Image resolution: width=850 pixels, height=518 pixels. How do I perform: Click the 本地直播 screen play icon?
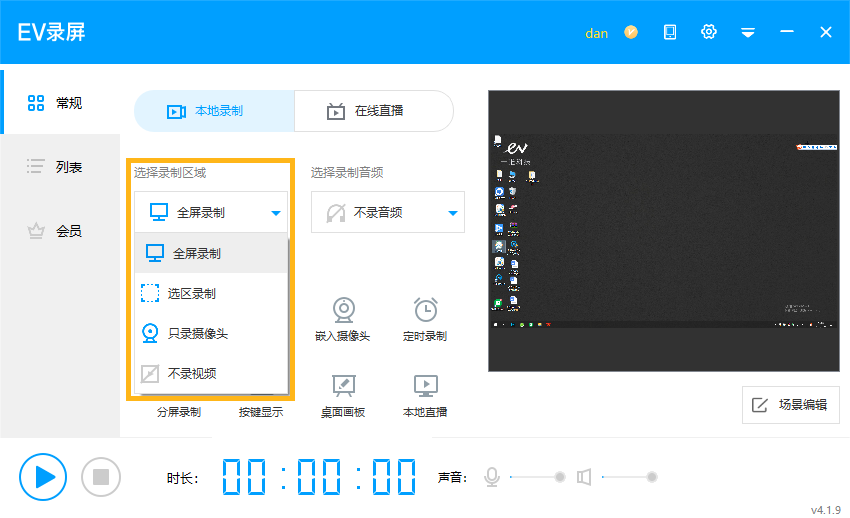(x=426, y=386)
